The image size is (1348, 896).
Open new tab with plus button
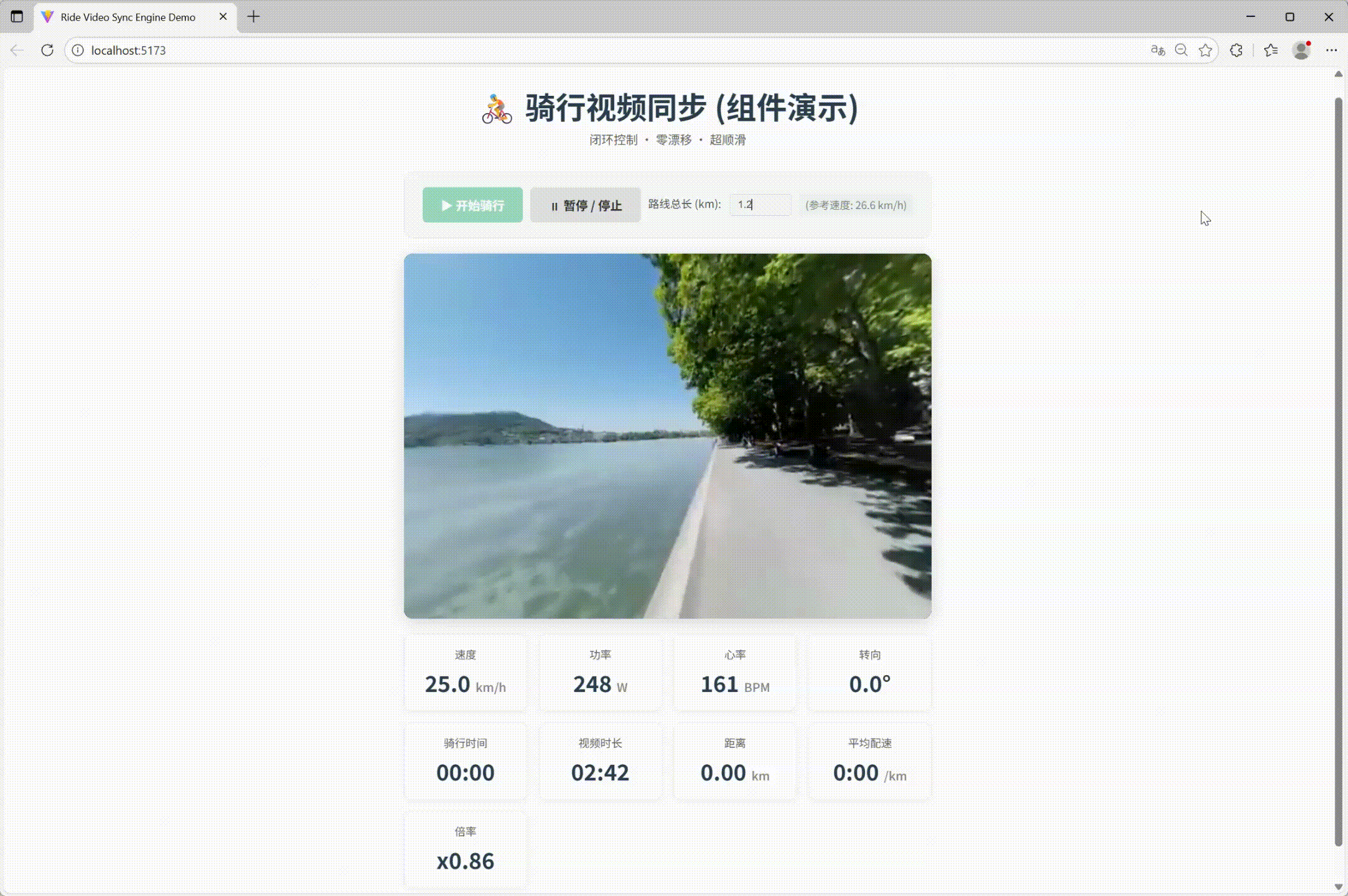253,17
